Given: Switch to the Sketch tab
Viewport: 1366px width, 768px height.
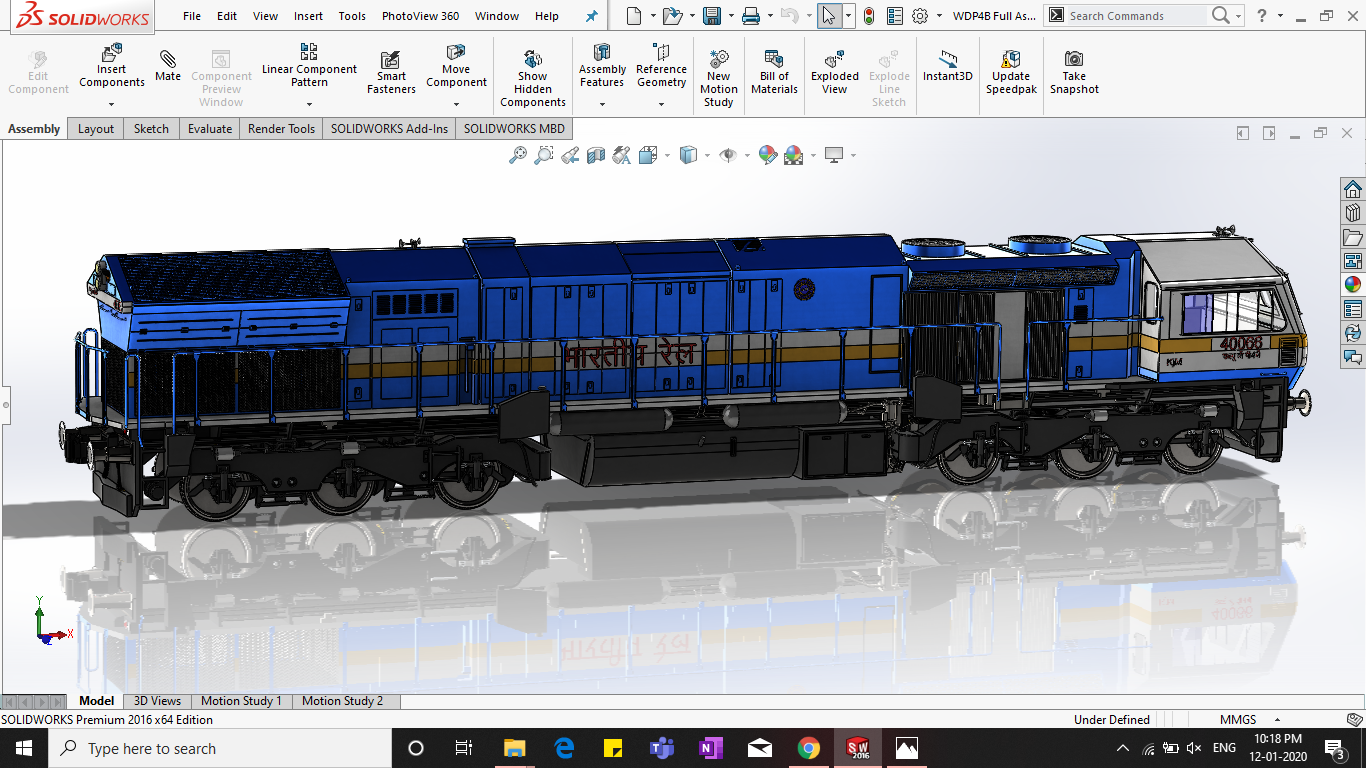Looking at the screenshot, I should click(x=151, y=129).
